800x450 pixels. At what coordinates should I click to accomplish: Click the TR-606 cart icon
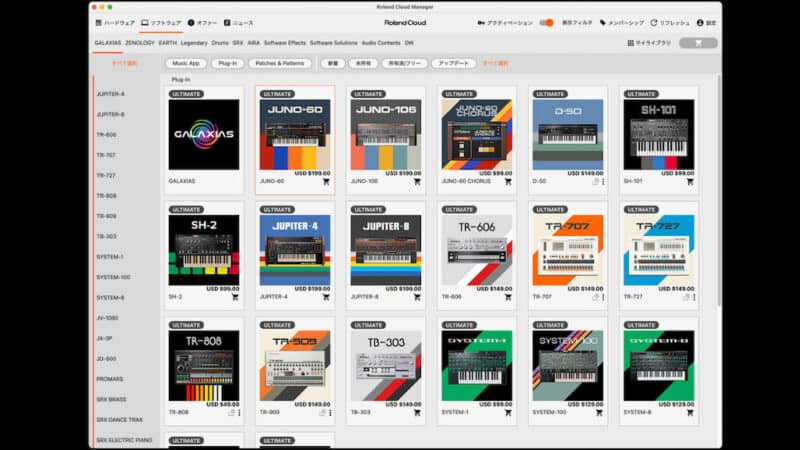[508, 297]
